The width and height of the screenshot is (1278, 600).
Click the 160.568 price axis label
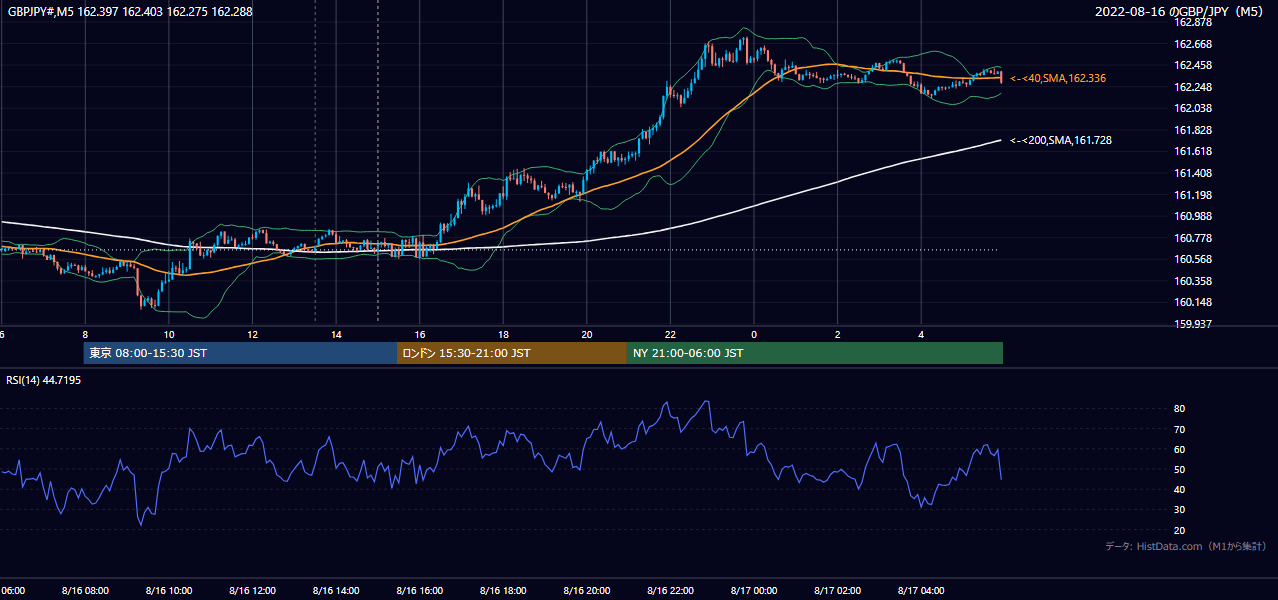click(1192, 259)
